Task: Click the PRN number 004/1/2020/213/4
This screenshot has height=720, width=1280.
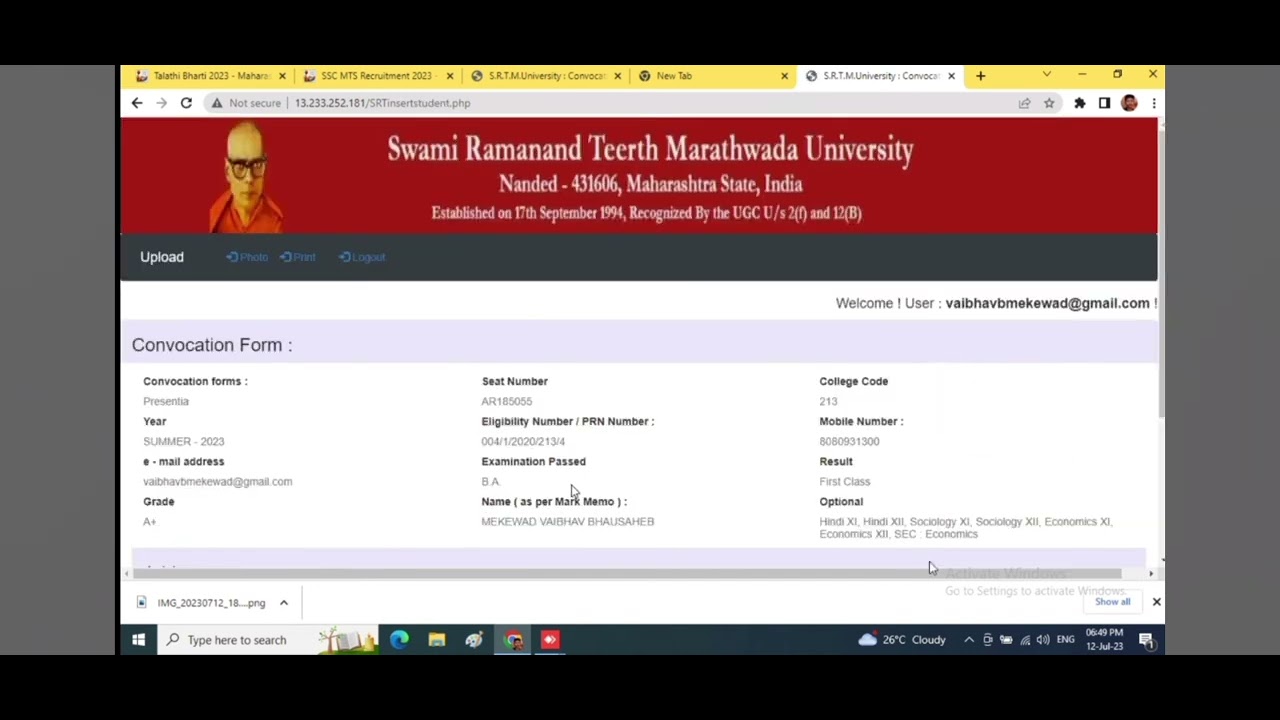Action: coord(523,441)
